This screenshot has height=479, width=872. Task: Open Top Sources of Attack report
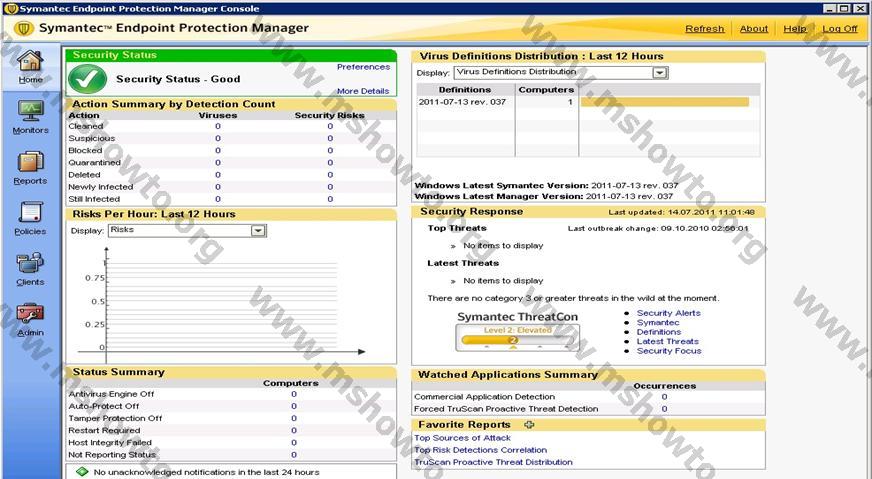[462, 438]
